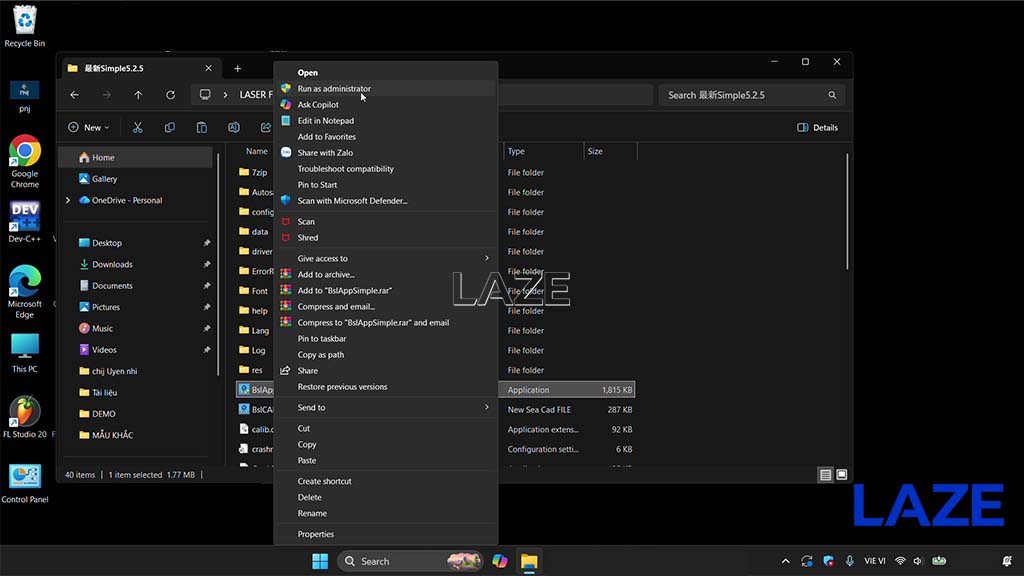1024x576 pixels.
Task: Open Windows Start button on taskbar
Action: click(320, 561)
